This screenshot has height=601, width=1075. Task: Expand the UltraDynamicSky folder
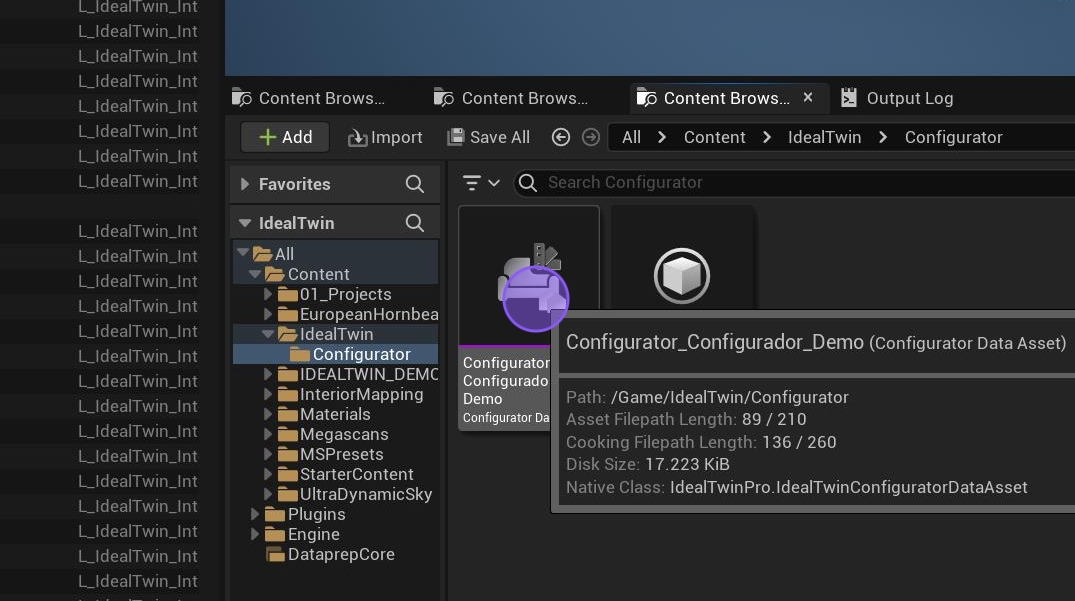[x=268, y=494]
